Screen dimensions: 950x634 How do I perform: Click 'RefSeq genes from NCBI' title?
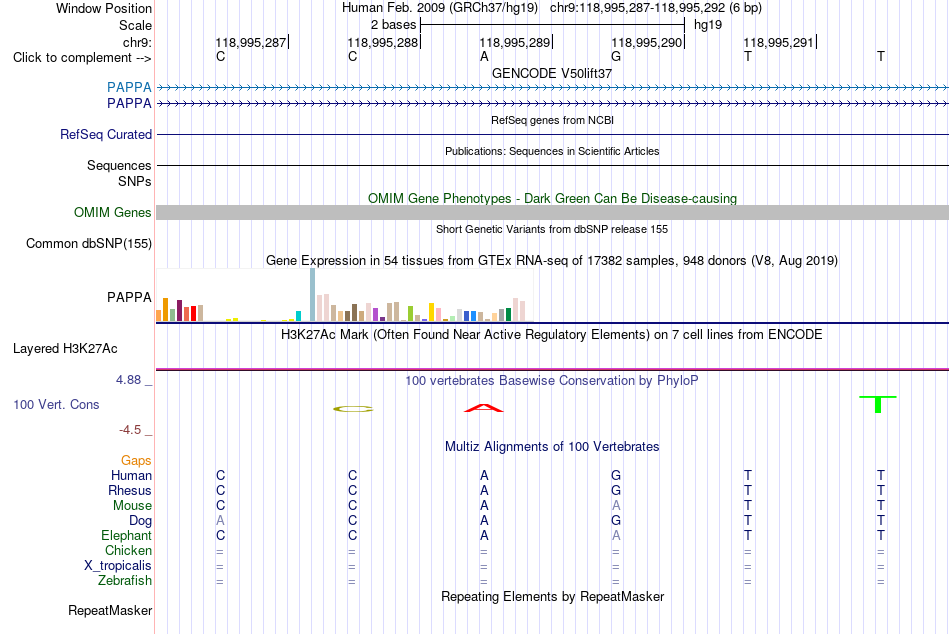[x=552, y=120]
